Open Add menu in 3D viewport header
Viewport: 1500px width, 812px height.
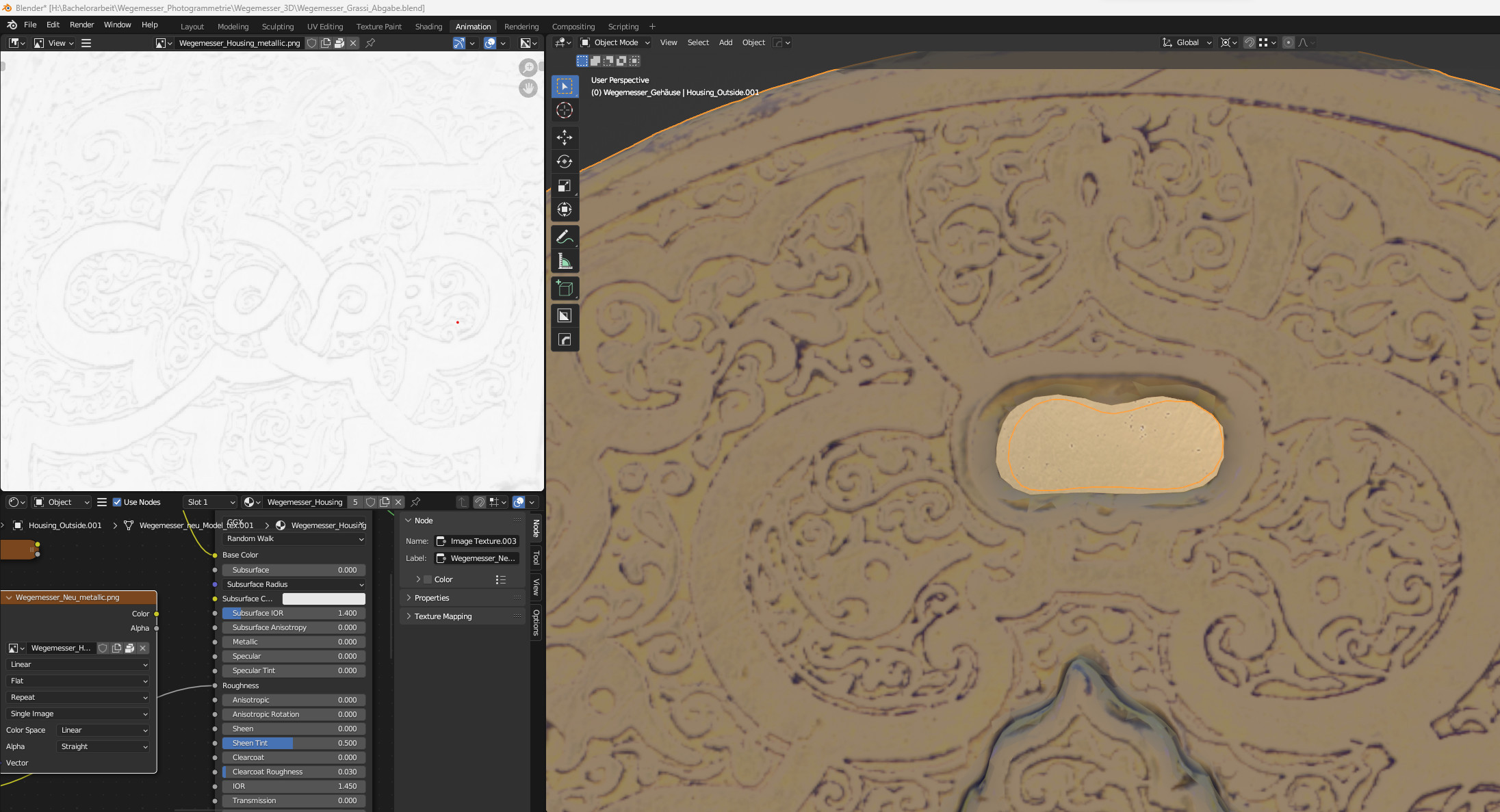pyautogui.click(x=725, y=42)
